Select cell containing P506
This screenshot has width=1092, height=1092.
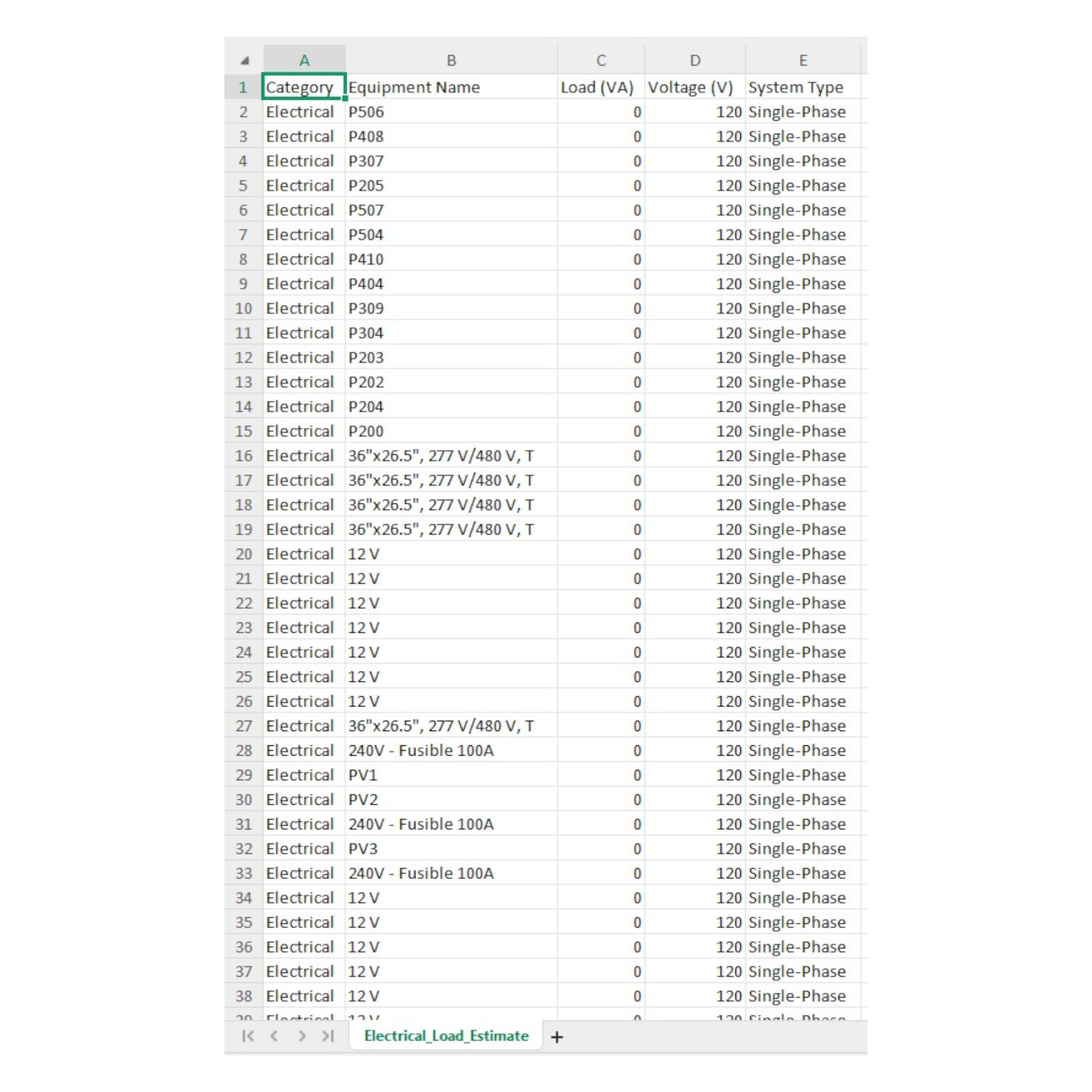click(451, 112)
